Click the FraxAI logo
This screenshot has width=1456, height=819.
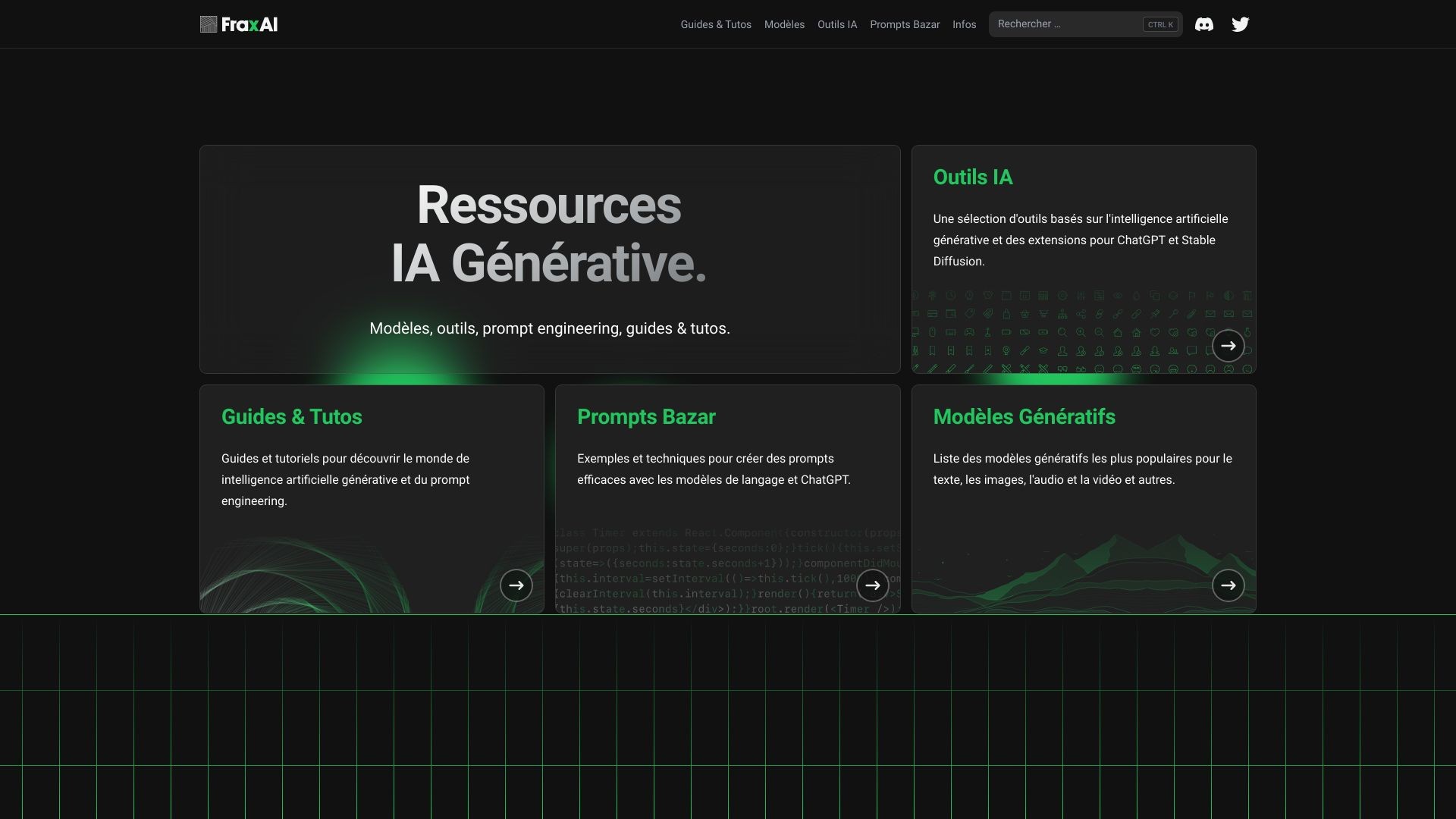[x=239, y=24]
